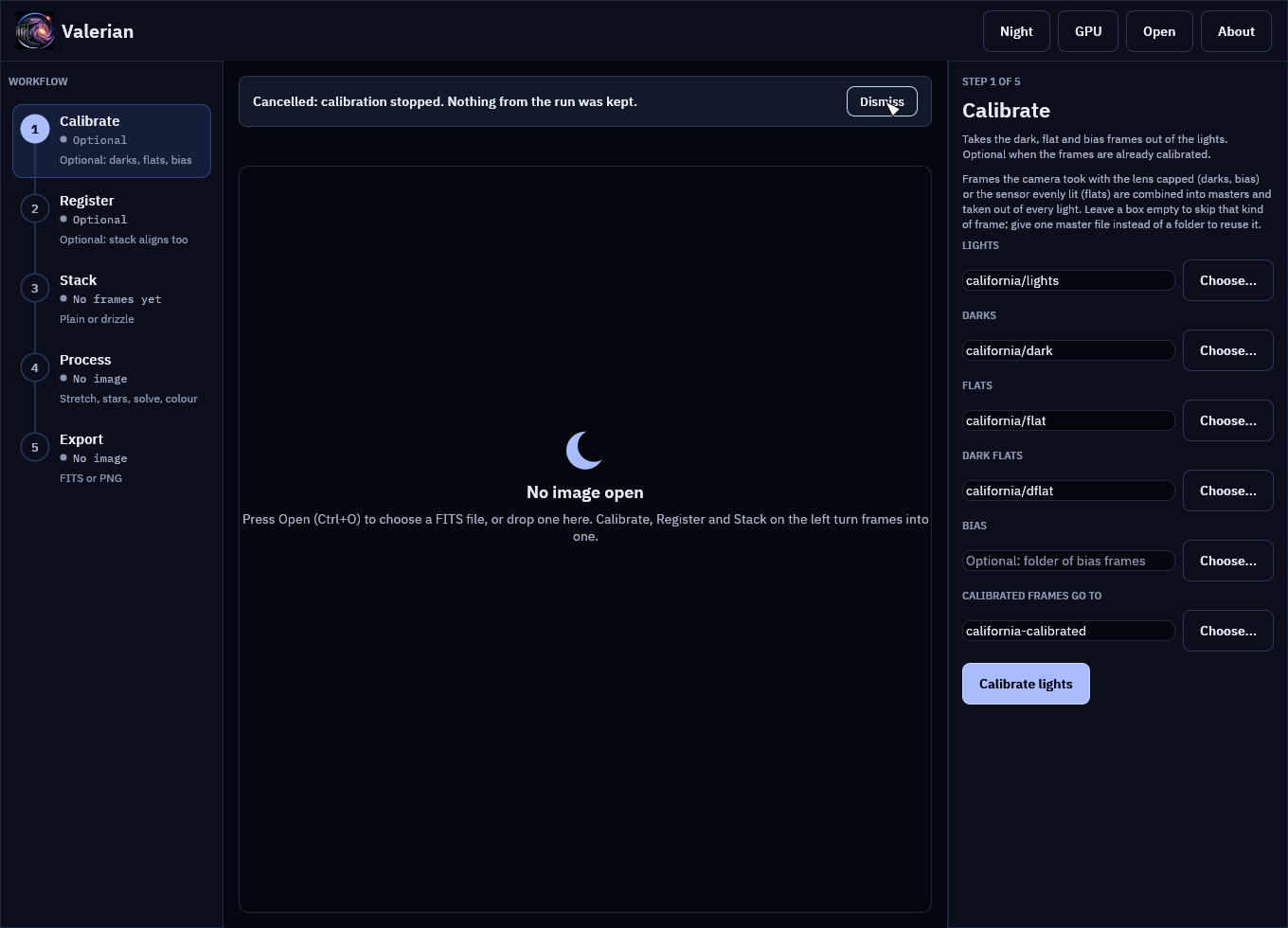Toggle the GPU button
The height and width of the screenshot is (928, 1288).
point(1088,31)
